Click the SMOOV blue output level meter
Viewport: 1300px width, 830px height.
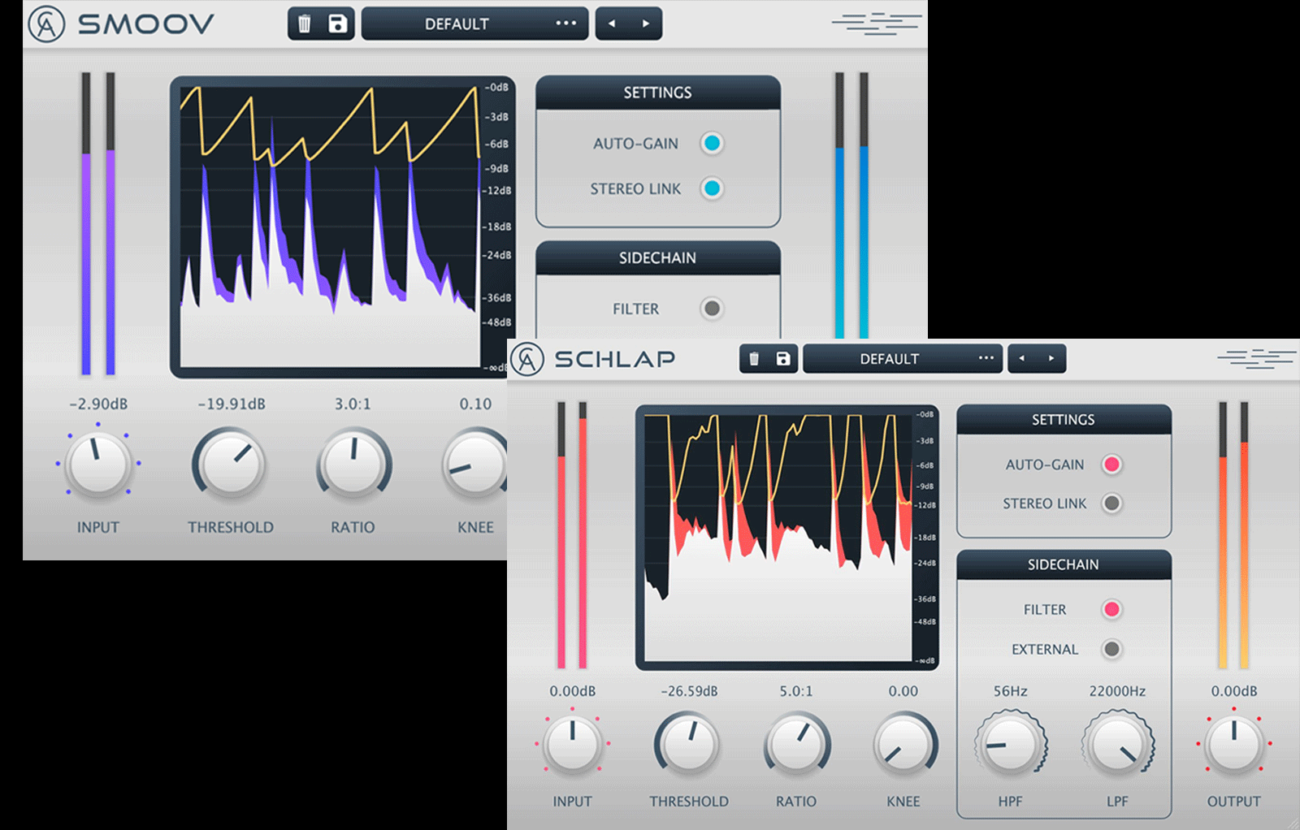851,206
